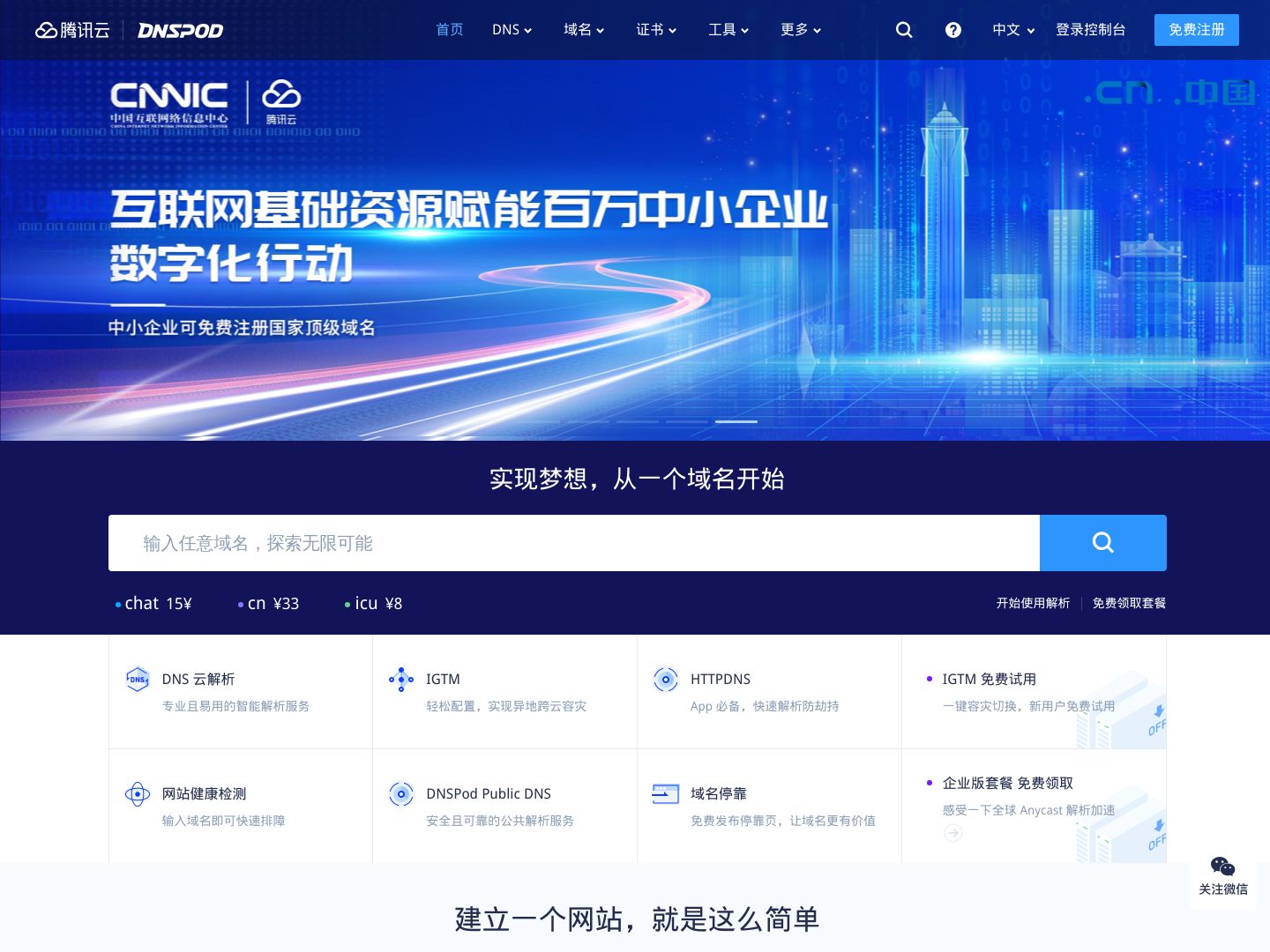1270x952 pixels.
Task: Select the carousel indicator before the active one
Action: click(x=687, y=421)
